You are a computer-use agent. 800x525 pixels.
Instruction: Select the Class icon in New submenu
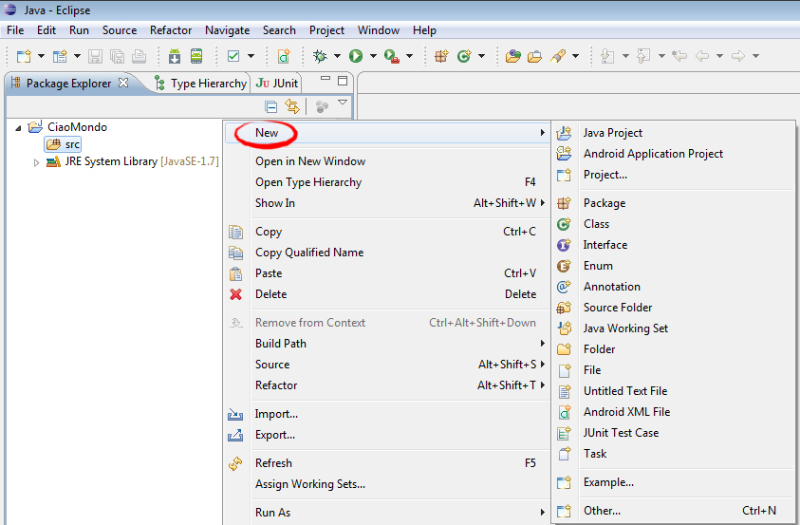pyautogui.click(x=564, y=224)
